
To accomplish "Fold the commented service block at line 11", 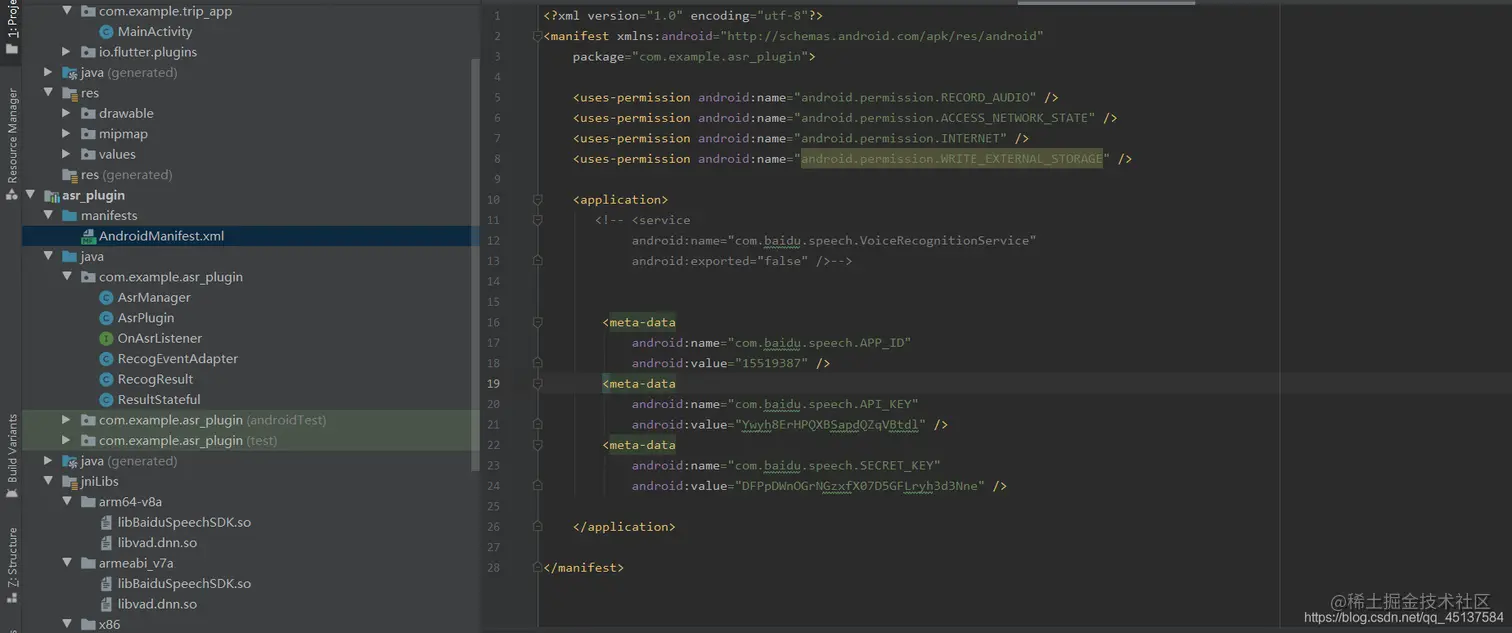I will [x=538, y=220].
